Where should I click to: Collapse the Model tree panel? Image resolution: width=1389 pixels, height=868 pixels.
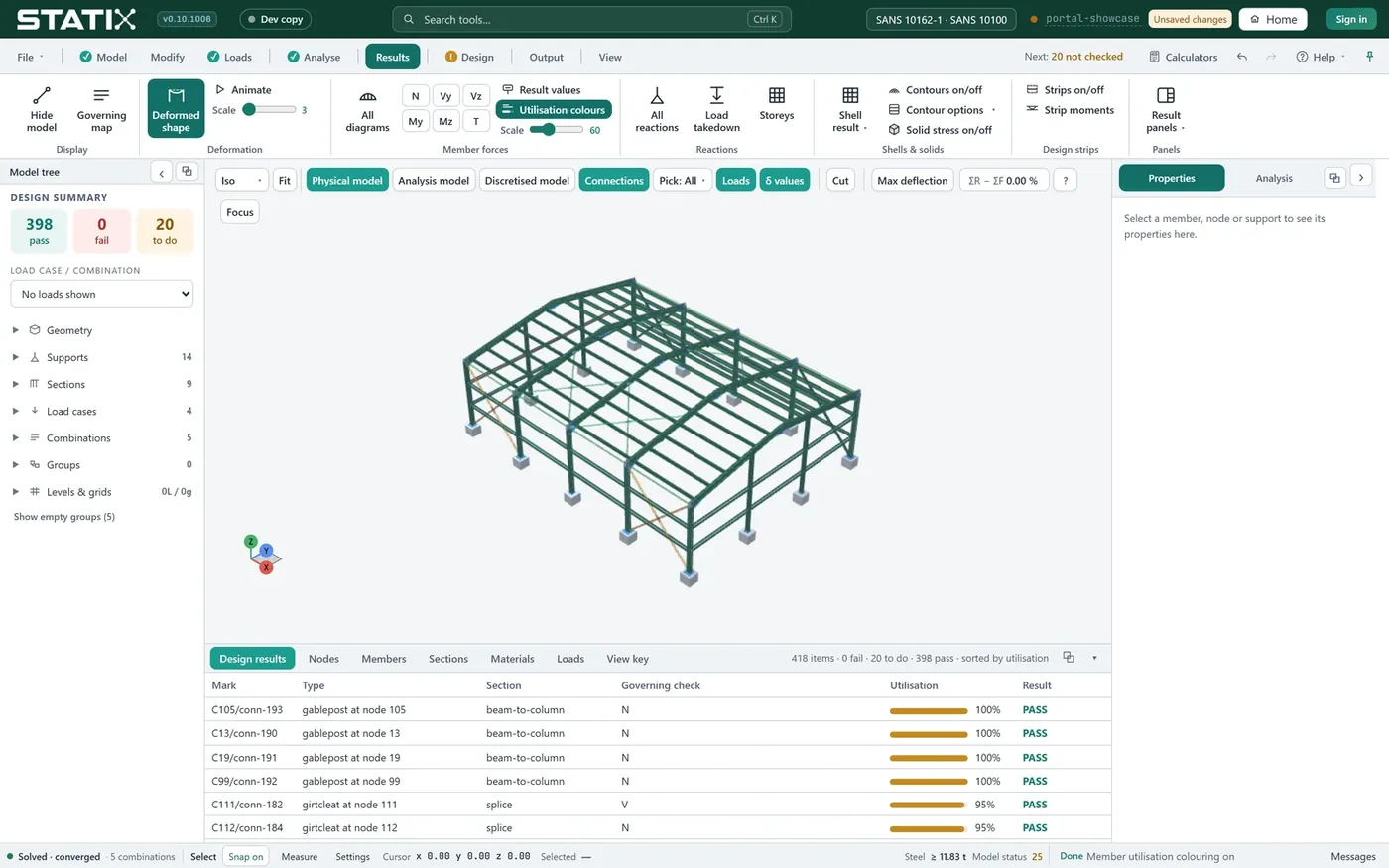[x=162, y=172]
